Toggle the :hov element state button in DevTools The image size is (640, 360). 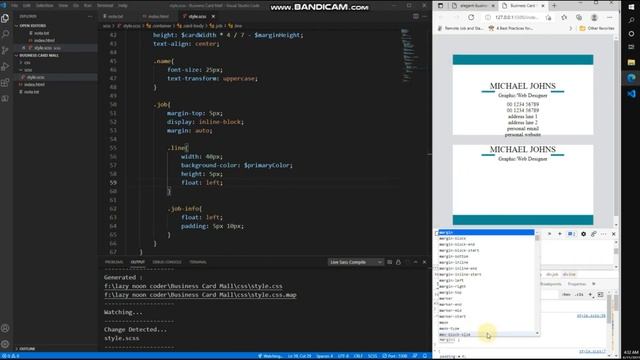point(566,294)
